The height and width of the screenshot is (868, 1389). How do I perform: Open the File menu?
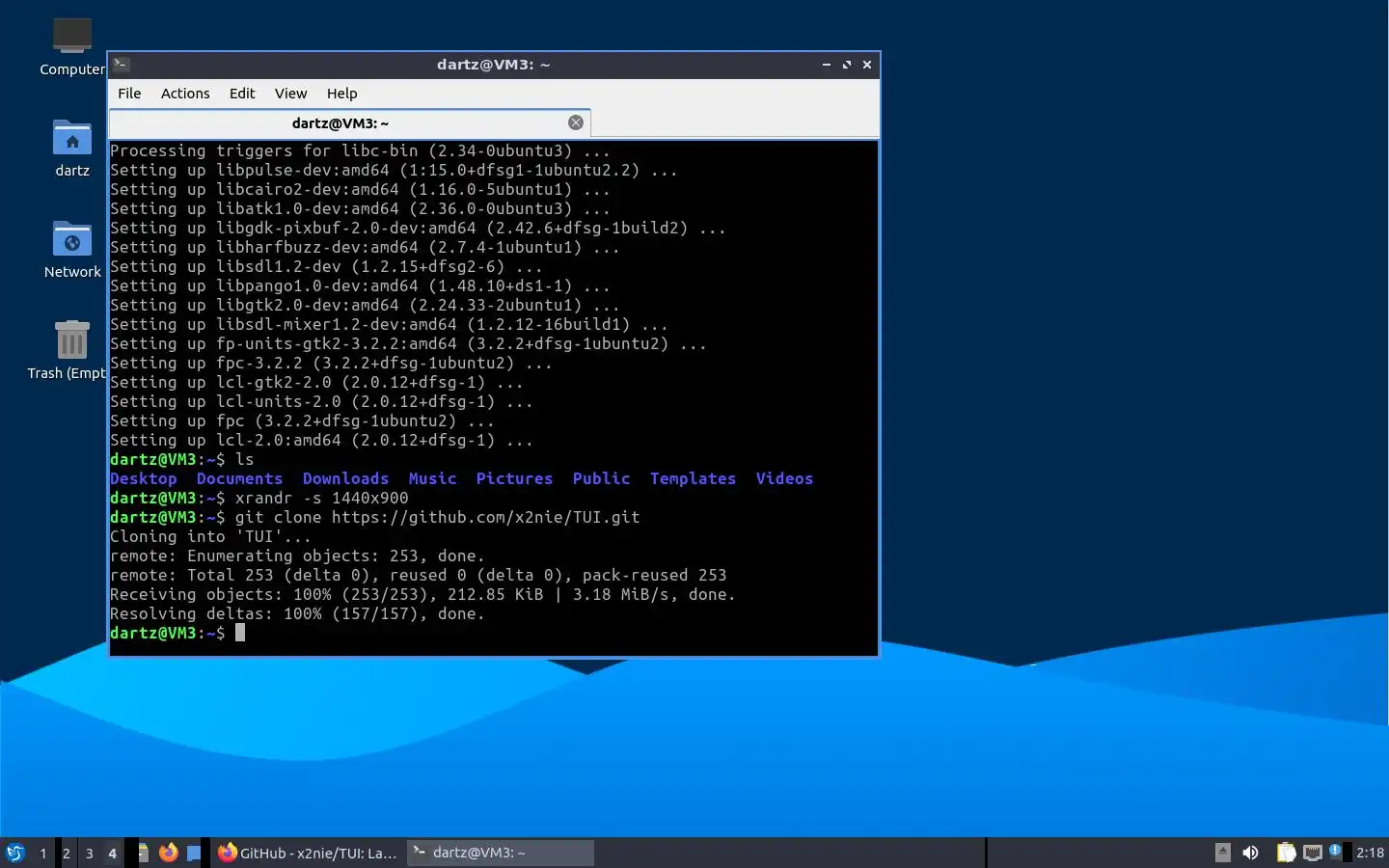point(129,94)
